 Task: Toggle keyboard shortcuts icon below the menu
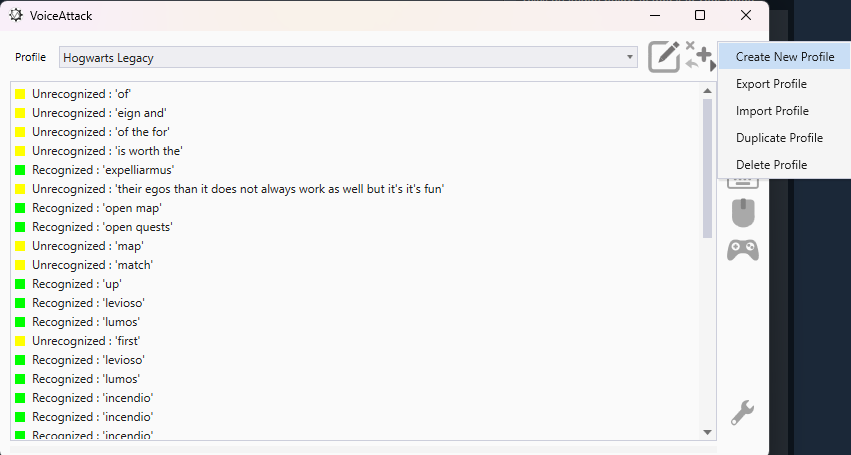[x=742, y=183]
